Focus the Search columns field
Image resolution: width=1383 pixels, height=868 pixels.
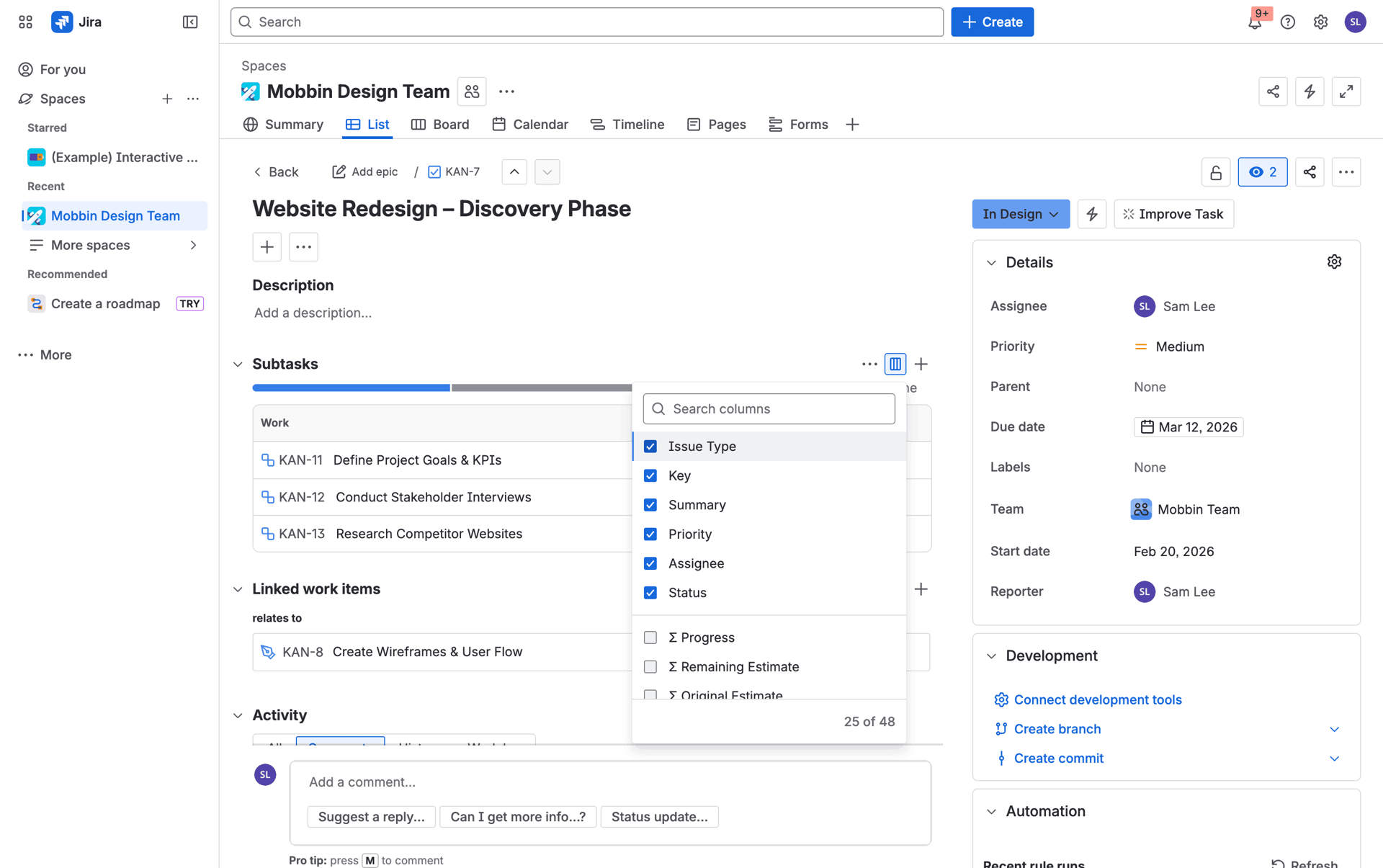tap(769, 409)
